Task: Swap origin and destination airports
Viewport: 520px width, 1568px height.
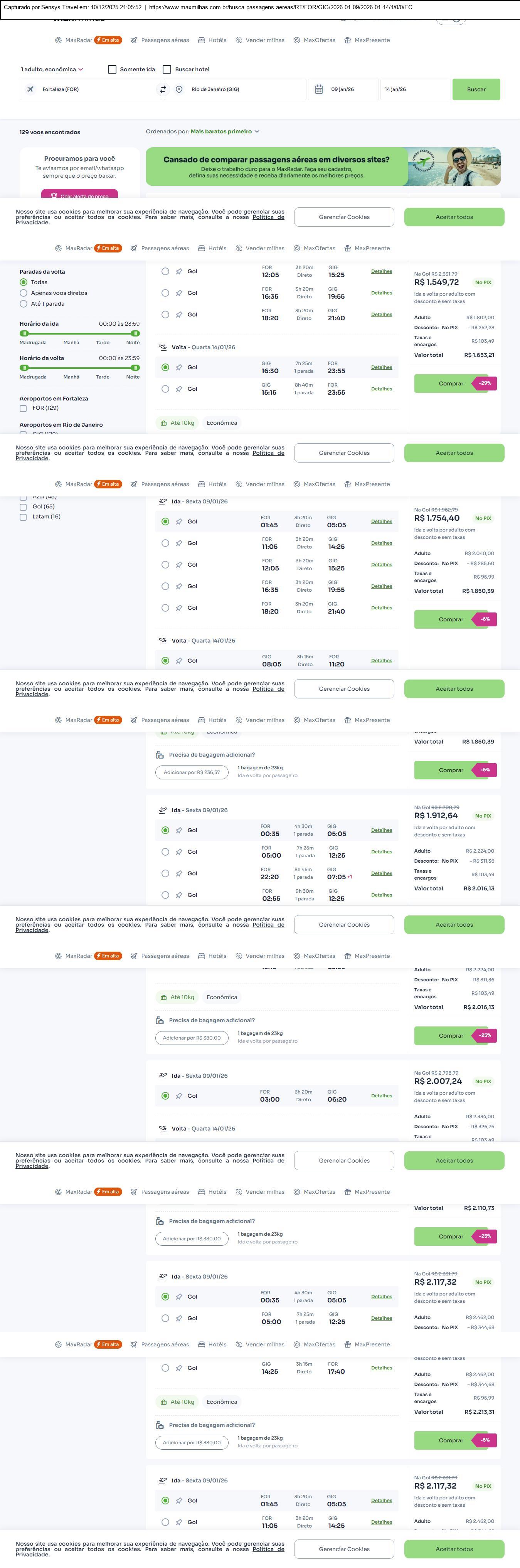Action: click(163, 89)
